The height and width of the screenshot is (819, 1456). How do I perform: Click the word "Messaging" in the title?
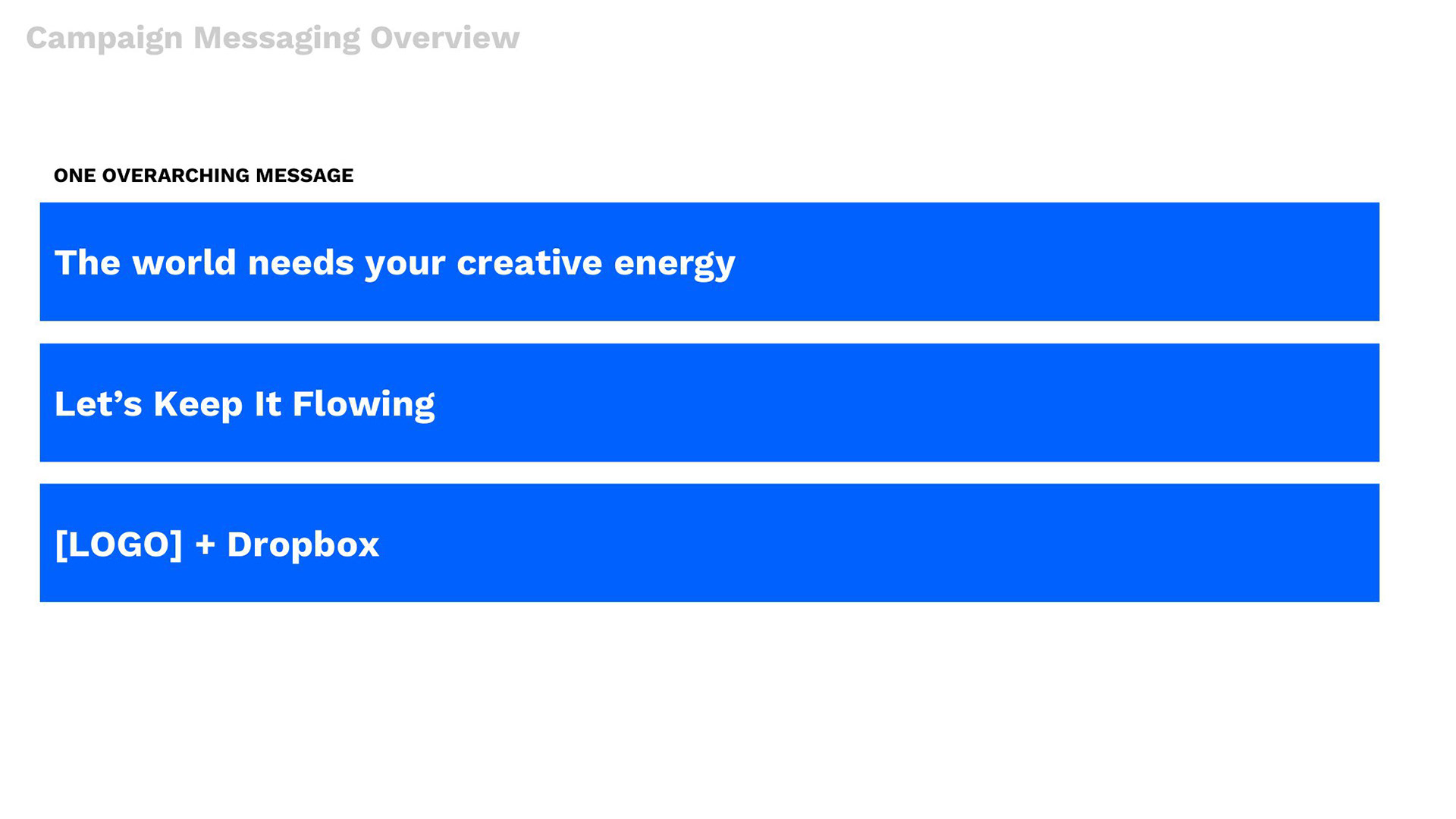[276, 38]
